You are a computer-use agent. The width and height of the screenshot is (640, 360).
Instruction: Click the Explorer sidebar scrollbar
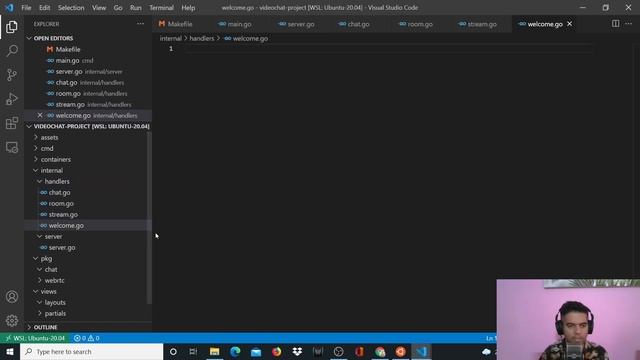click(x=149, y=218)
